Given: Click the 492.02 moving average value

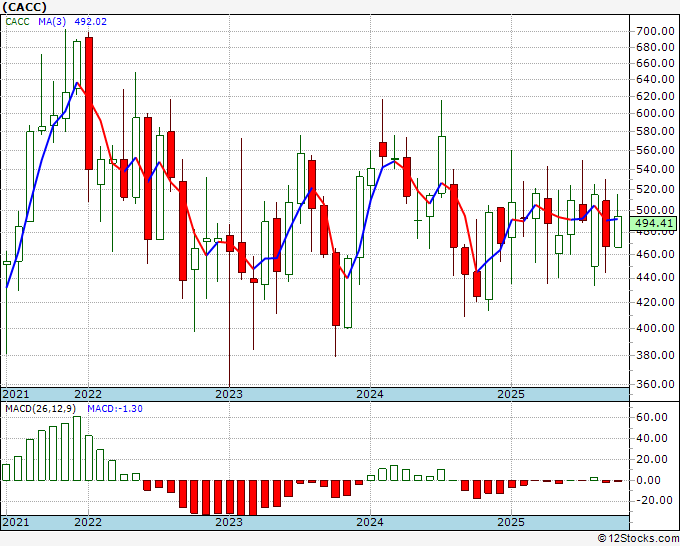Looking at the screenshot, I should pos(91,22).
